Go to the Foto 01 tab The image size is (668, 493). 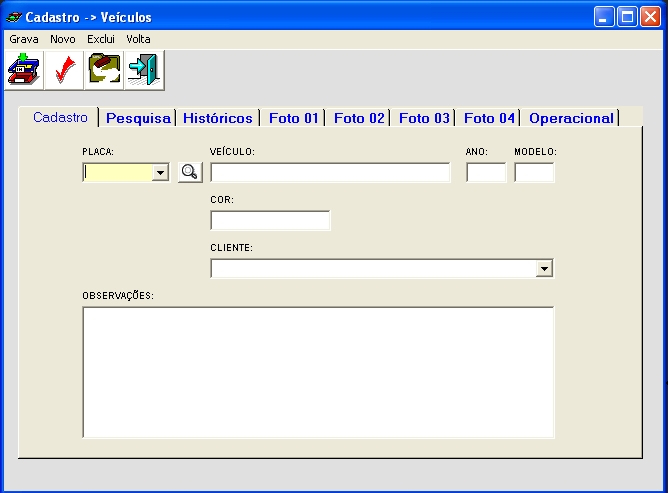(294, 118)
